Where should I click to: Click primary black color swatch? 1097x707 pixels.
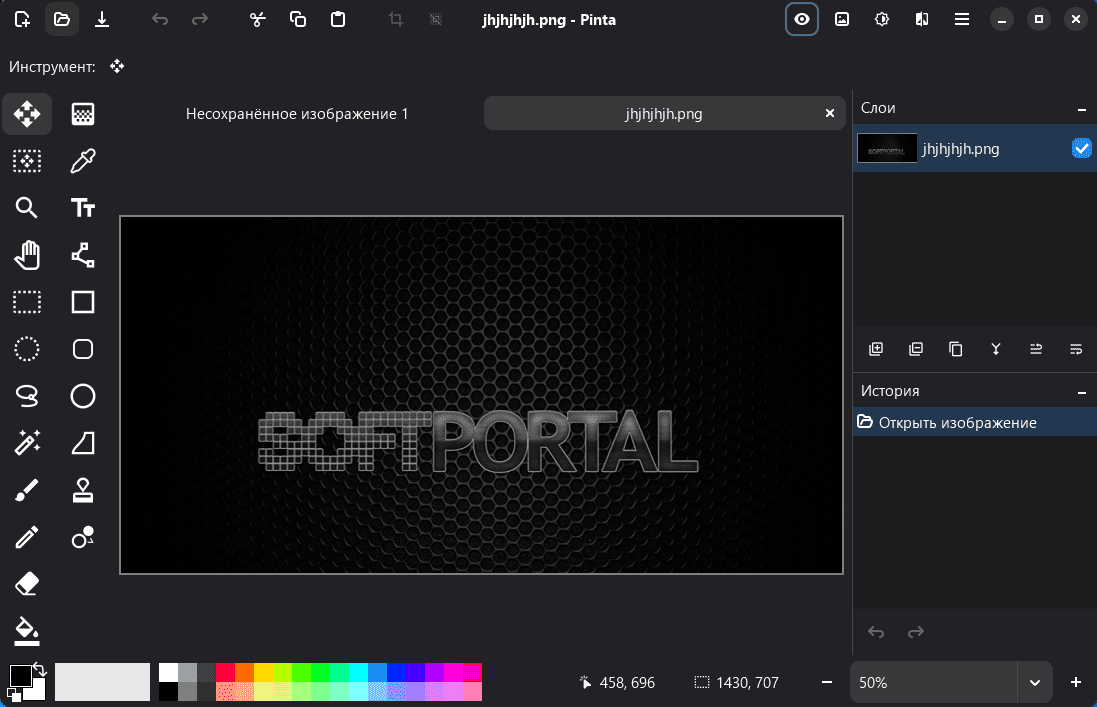tap(20, 676)
